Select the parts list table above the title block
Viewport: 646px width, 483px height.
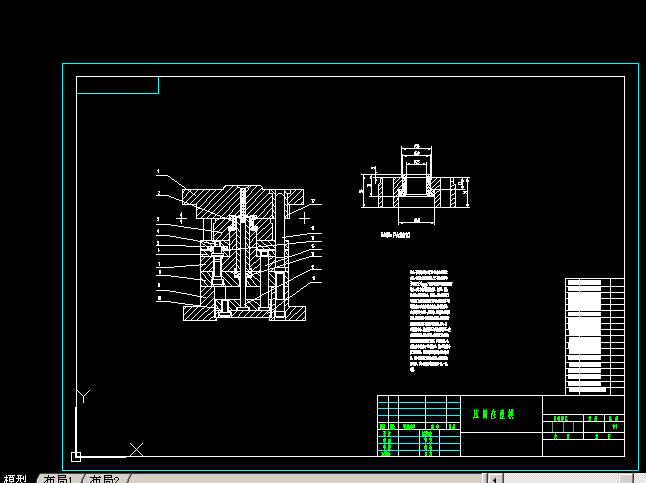[x=594, y=336]
